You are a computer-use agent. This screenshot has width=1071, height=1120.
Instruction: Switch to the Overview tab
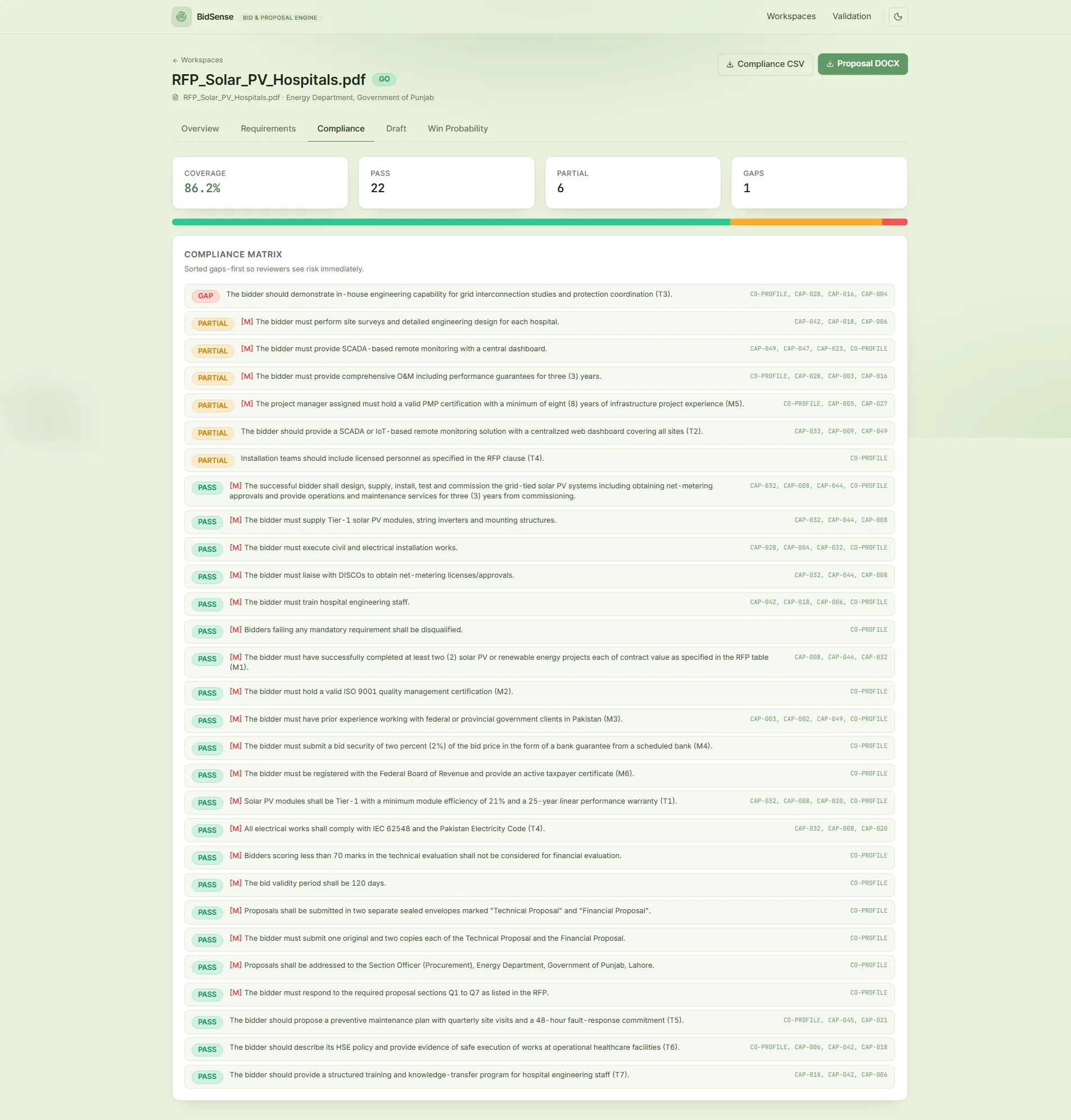[200, 129]
